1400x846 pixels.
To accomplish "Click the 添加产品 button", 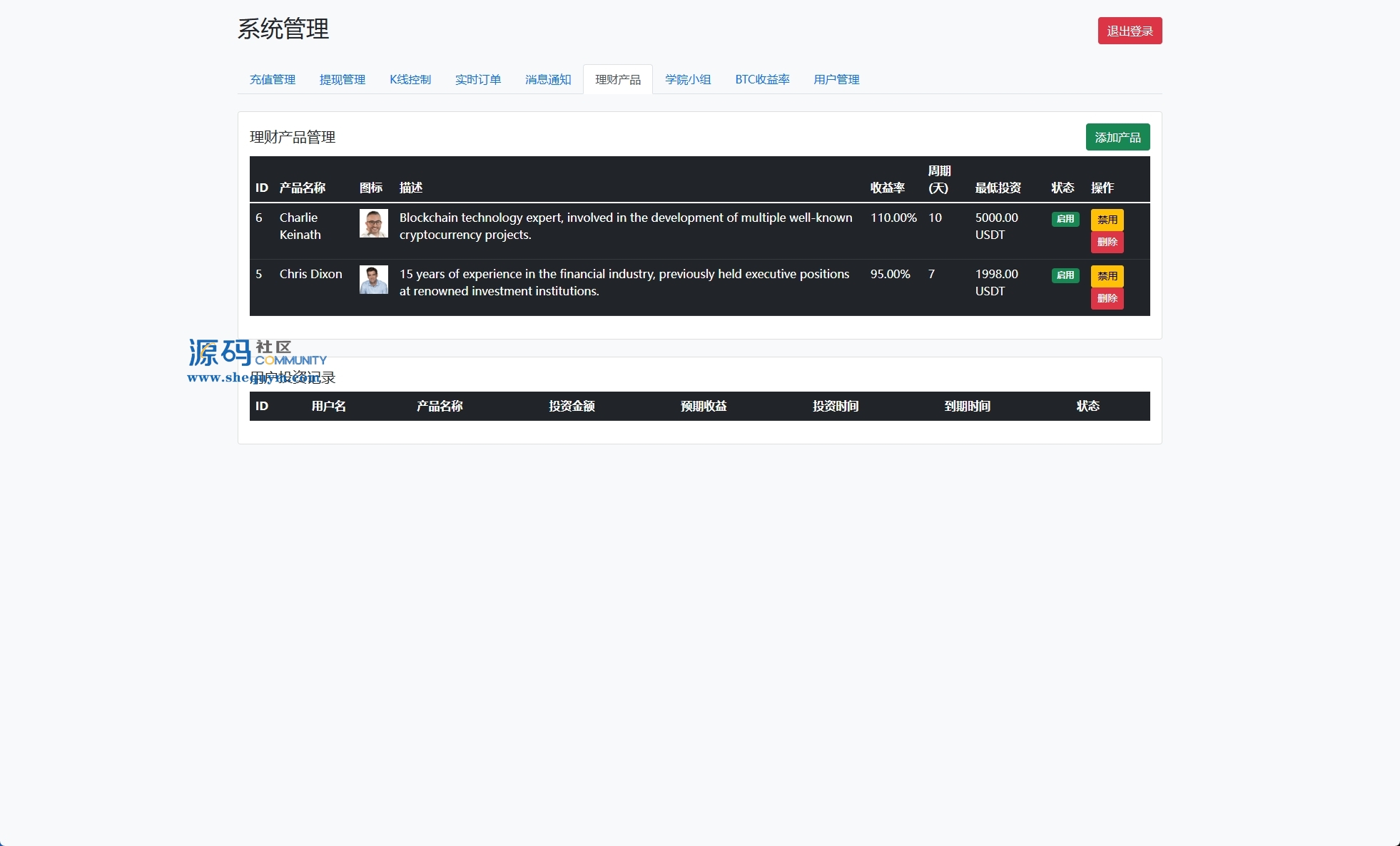I will pyautogui.click(x=1117, y=137).
